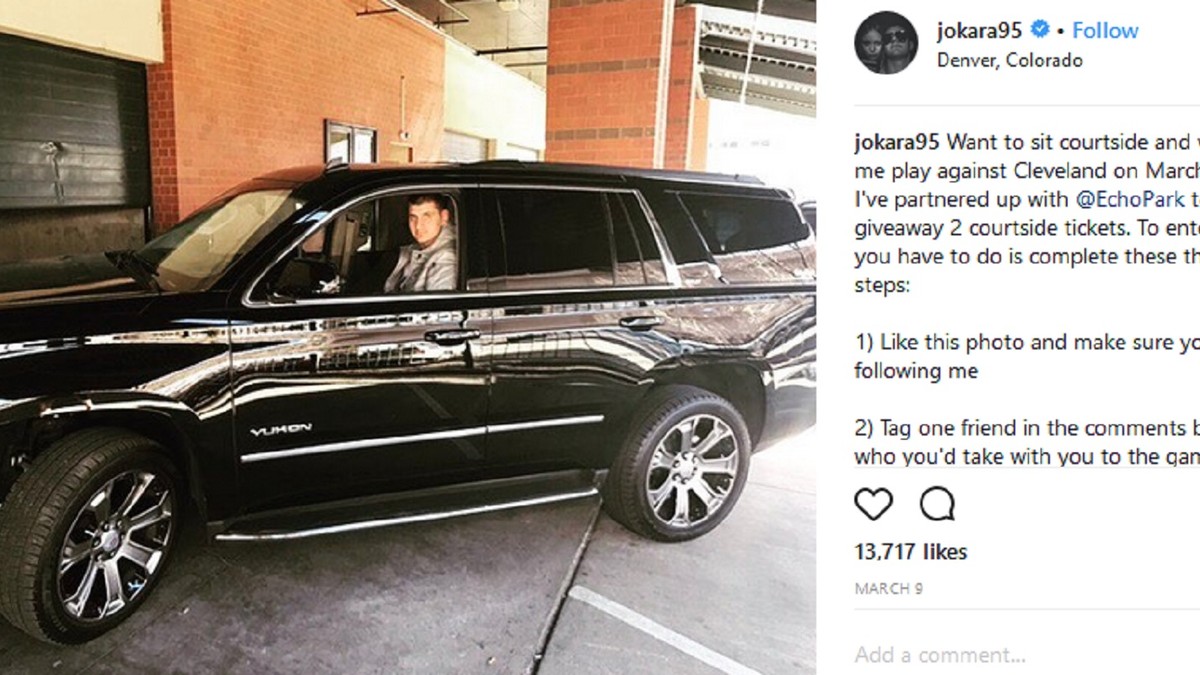
Task: Open comments via the speech bubble icon
Action: [937, 503]
